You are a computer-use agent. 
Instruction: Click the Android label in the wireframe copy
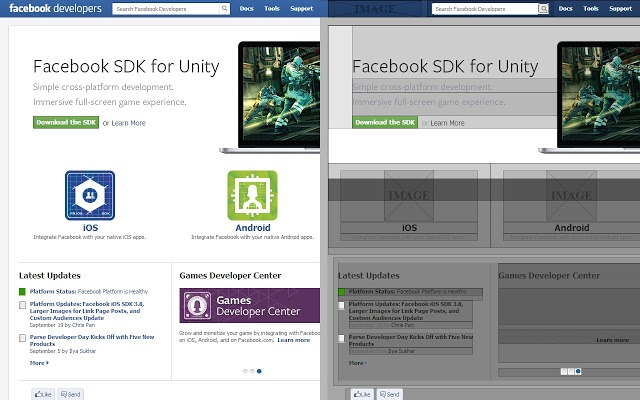point(571,228)
